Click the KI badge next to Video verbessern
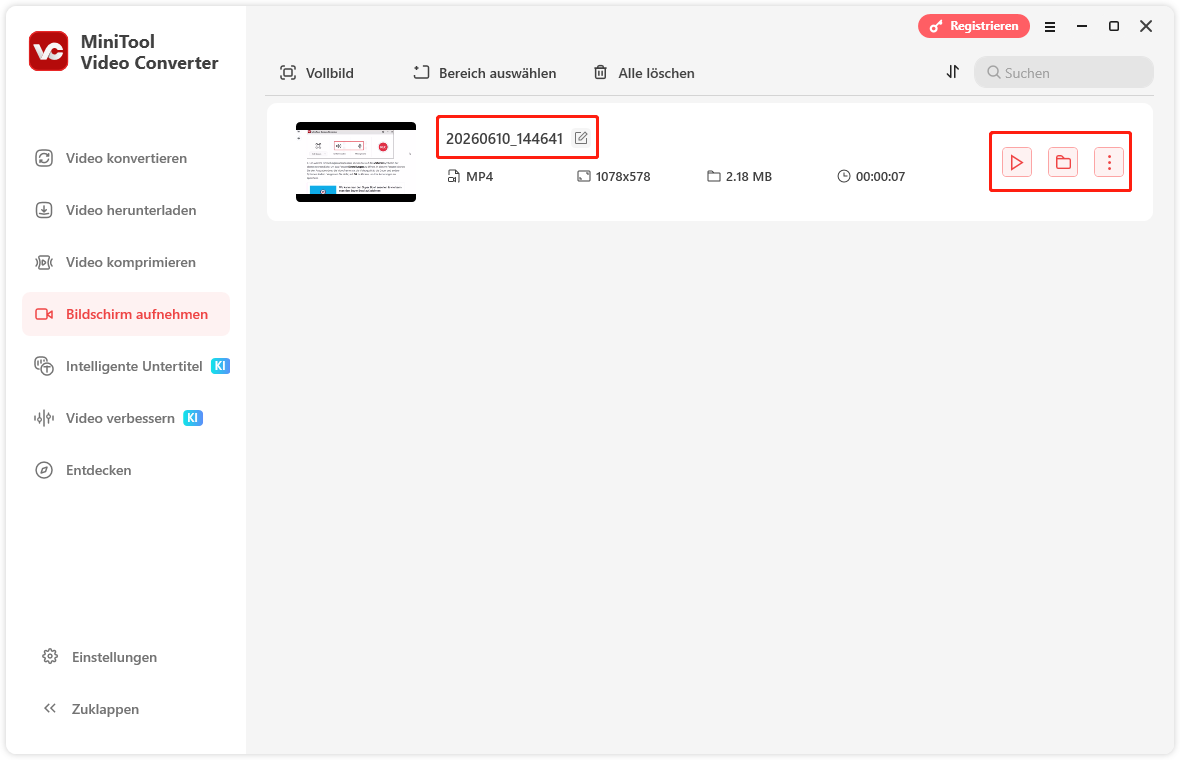The image size is (1180, 760). (x=193, y=418)
